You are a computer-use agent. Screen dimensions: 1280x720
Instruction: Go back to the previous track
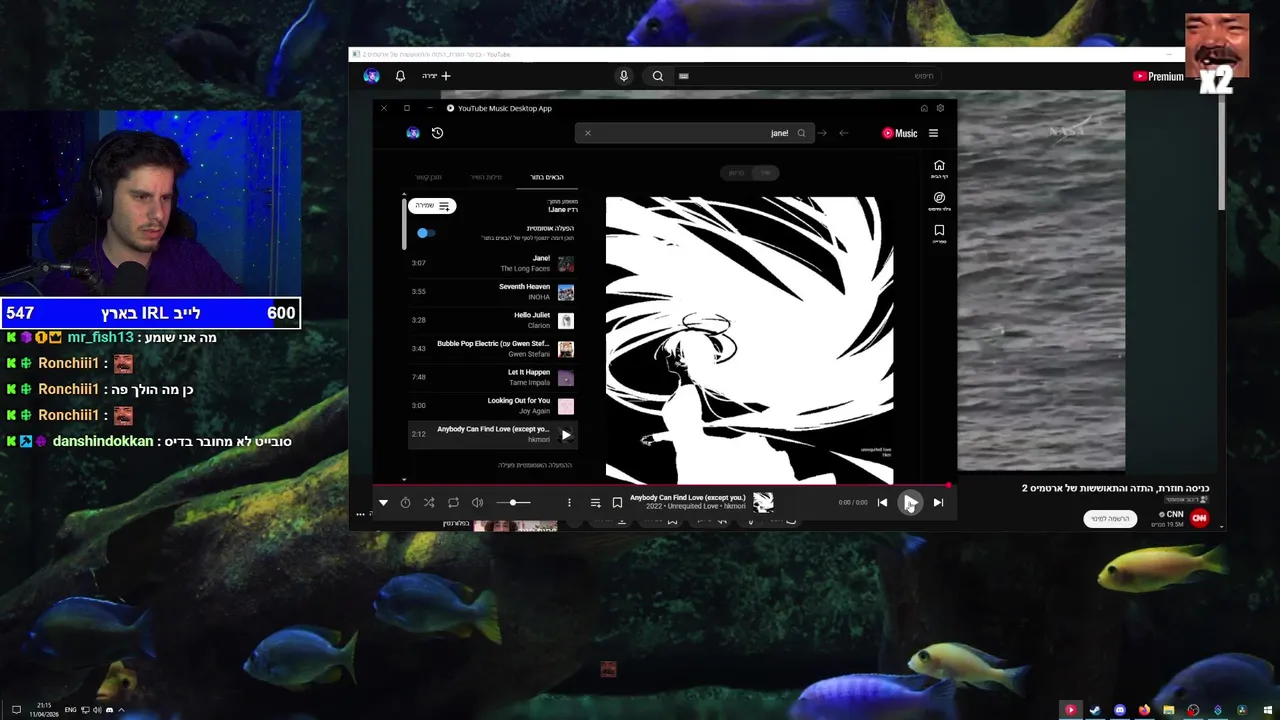[x=882, y=503]
